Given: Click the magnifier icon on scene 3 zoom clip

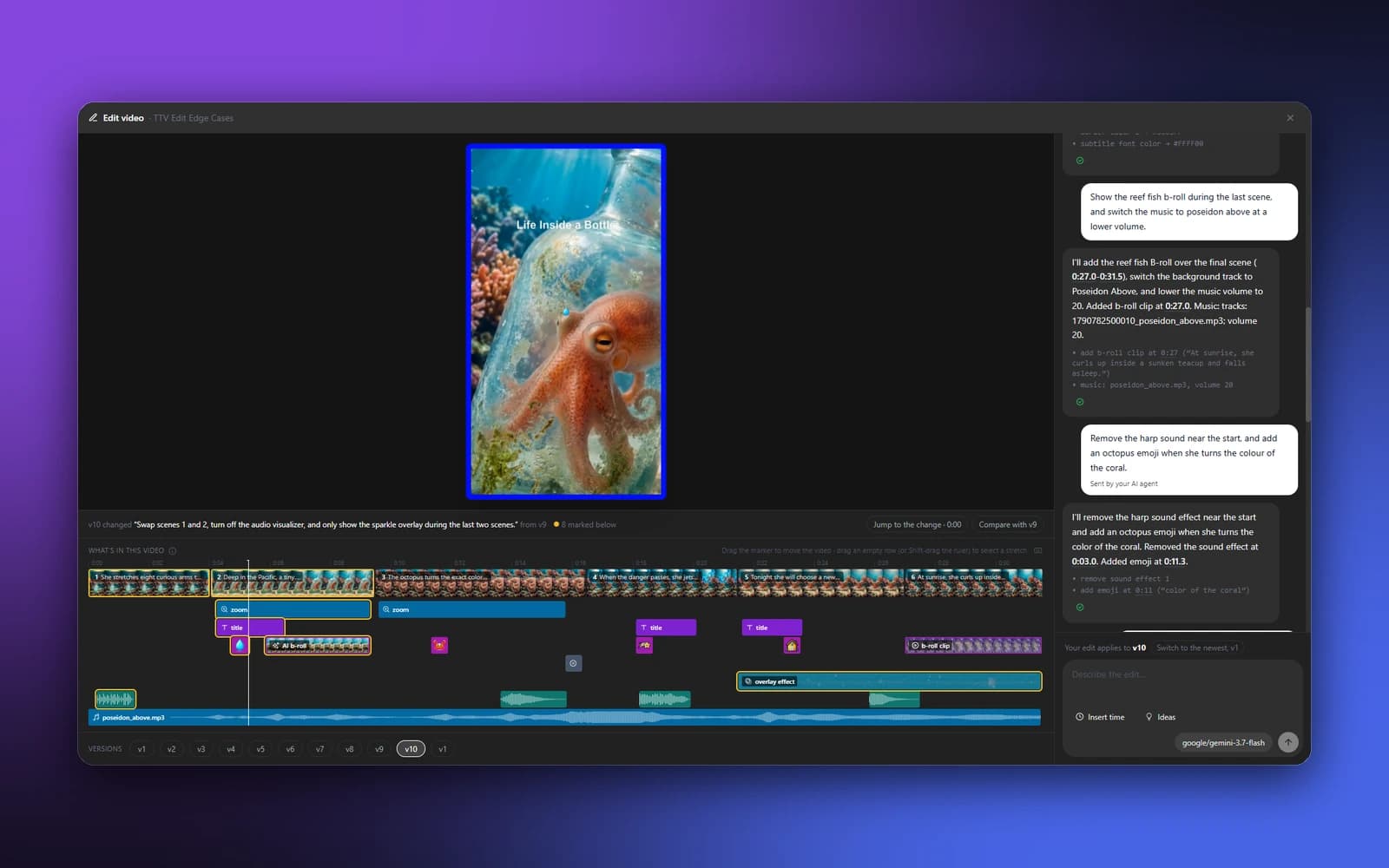Looking at the screenshot, I should point(386,609).
